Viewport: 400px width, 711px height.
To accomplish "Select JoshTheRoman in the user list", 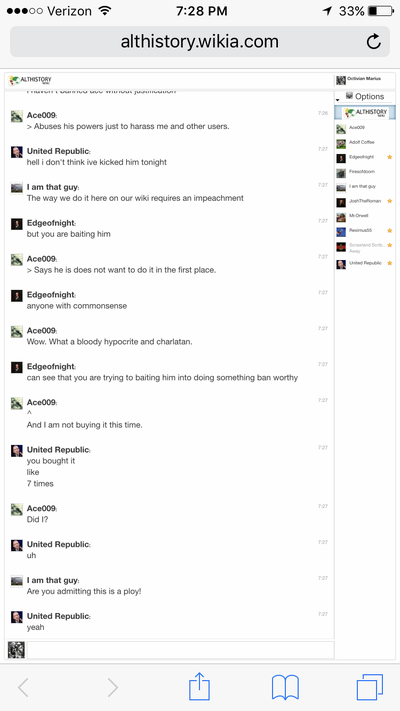I will 365,201.
